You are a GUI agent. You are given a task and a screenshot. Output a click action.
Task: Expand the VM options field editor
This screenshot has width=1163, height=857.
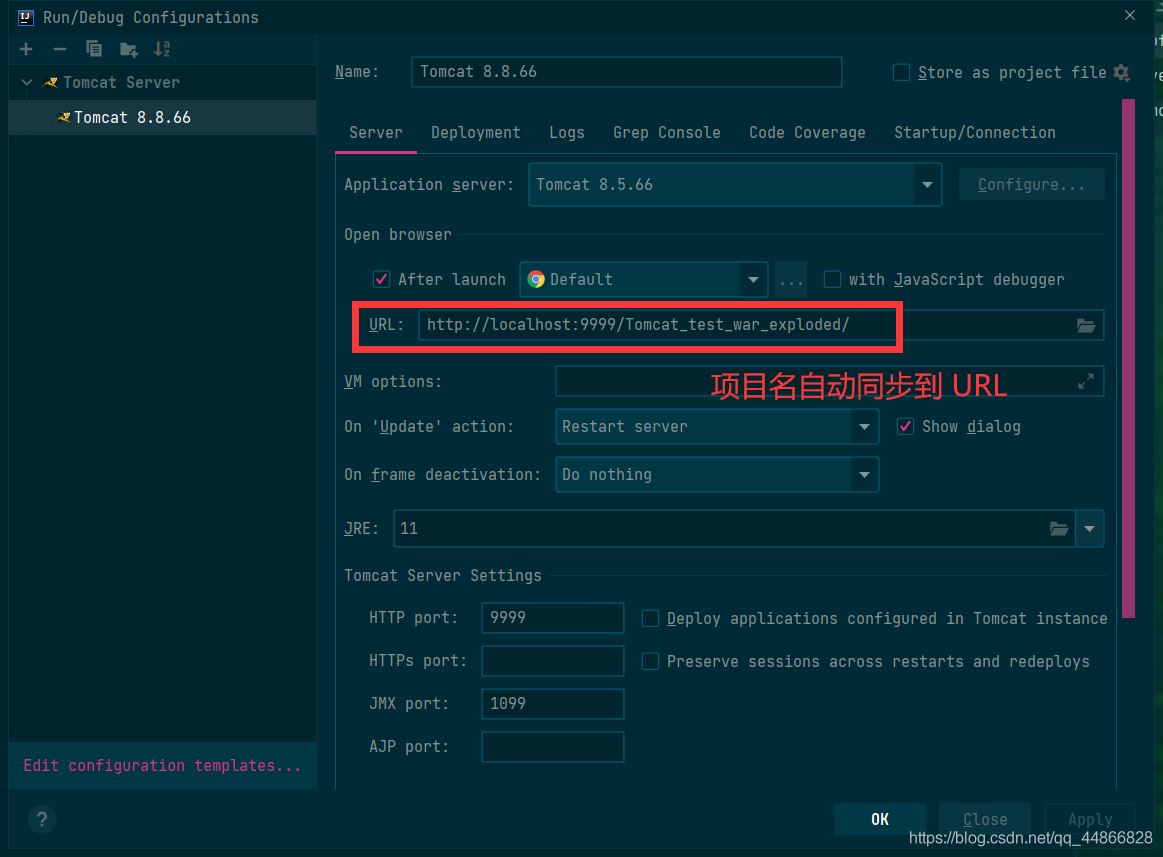pyautogui.click(x=1086, y=381)
